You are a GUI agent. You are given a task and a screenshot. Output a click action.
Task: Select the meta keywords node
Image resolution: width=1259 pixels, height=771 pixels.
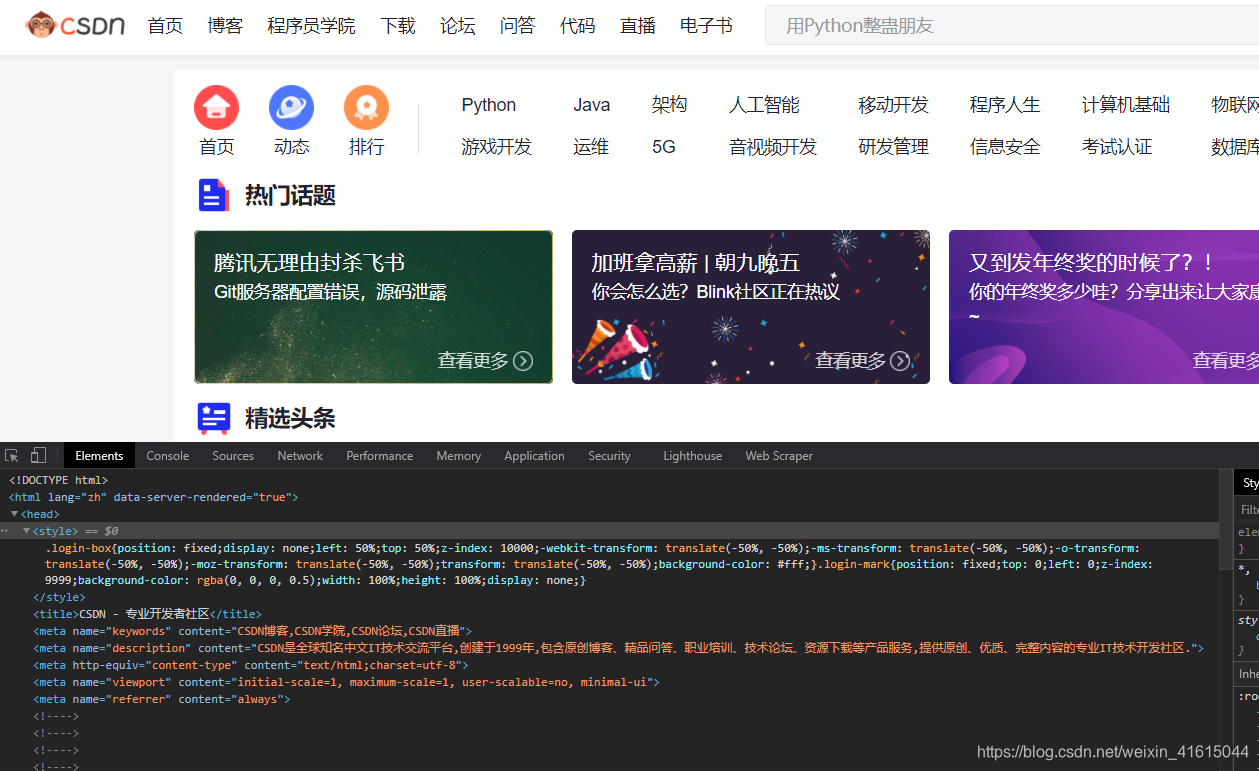[x=252, y=631]
